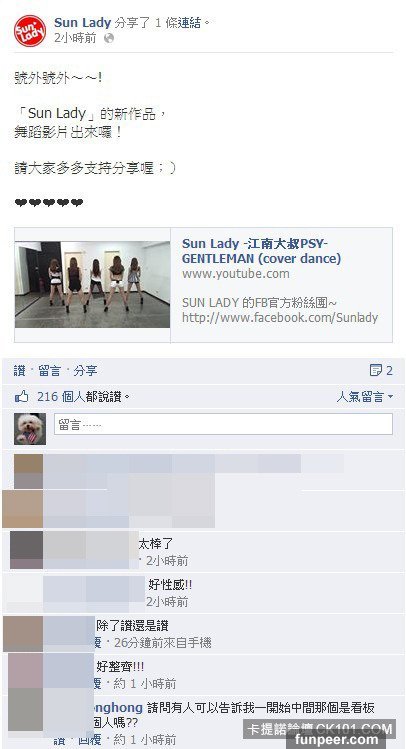Click 留言 to comment on the post
Viewport: 406px width, 749px height.
point(50,371)
